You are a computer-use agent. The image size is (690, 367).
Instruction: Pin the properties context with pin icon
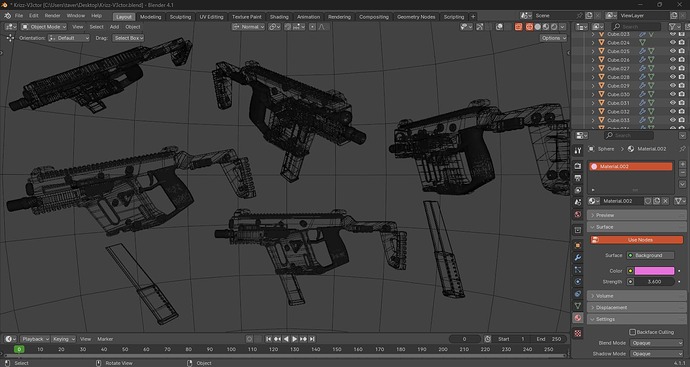[683, 149]
